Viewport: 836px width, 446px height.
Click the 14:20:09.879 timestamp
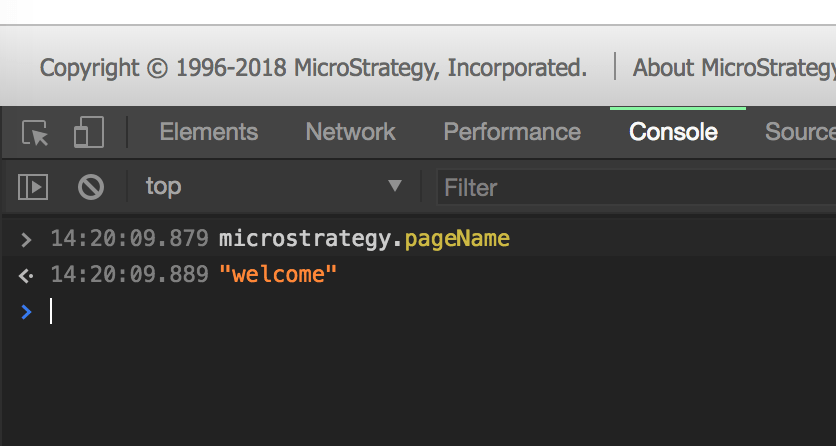tap(129, 239)
